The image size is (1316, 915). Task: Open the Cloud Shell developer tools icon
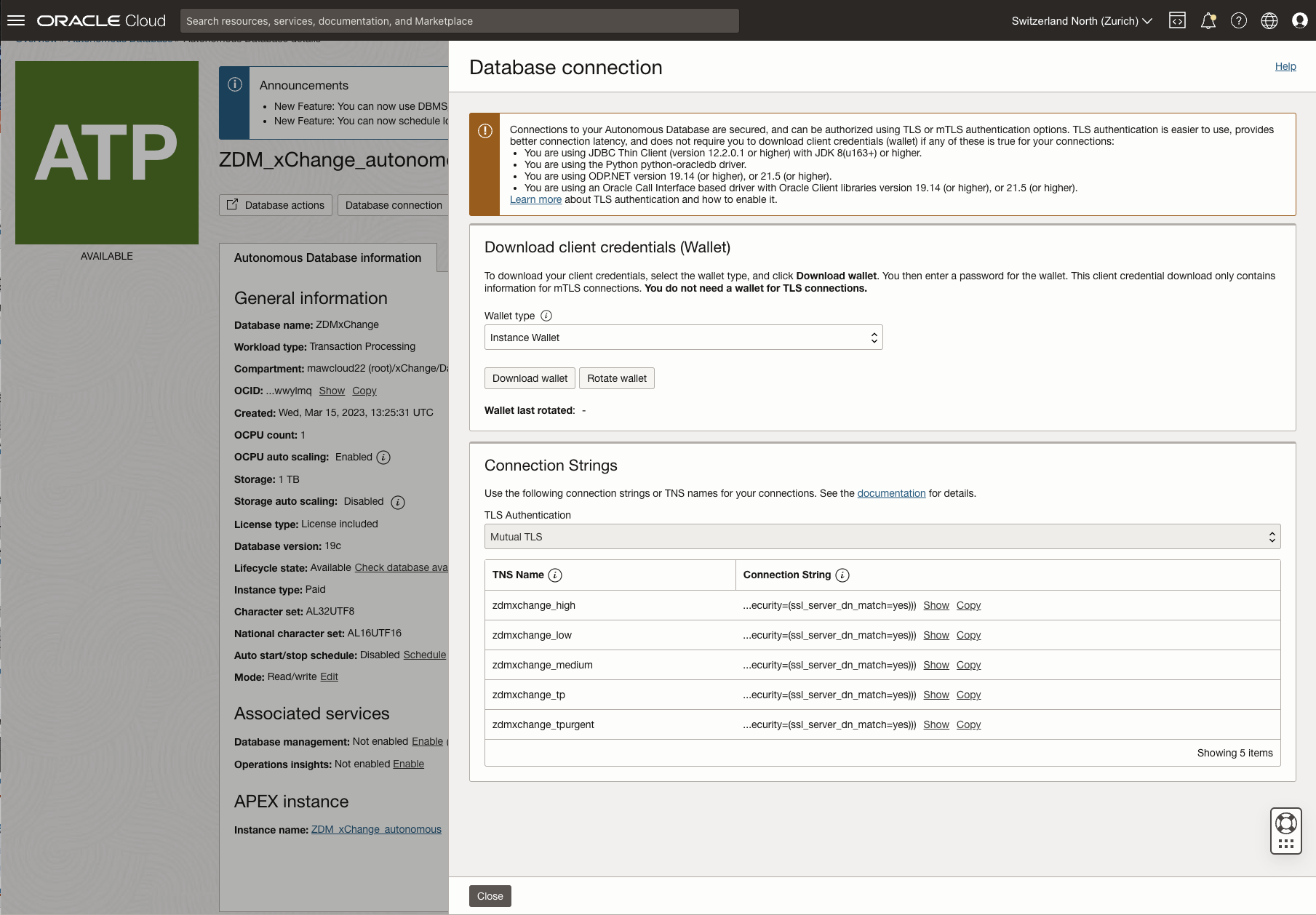(x=1177, y=20)
